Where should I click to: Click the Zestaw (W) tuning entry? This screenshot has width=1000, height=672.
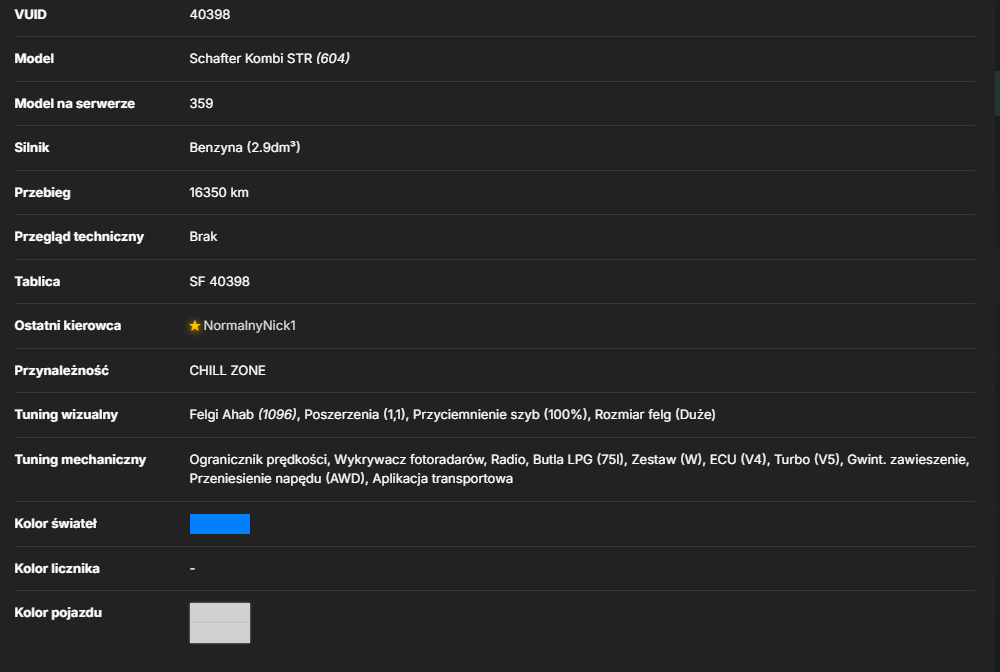tap(666, 460)
